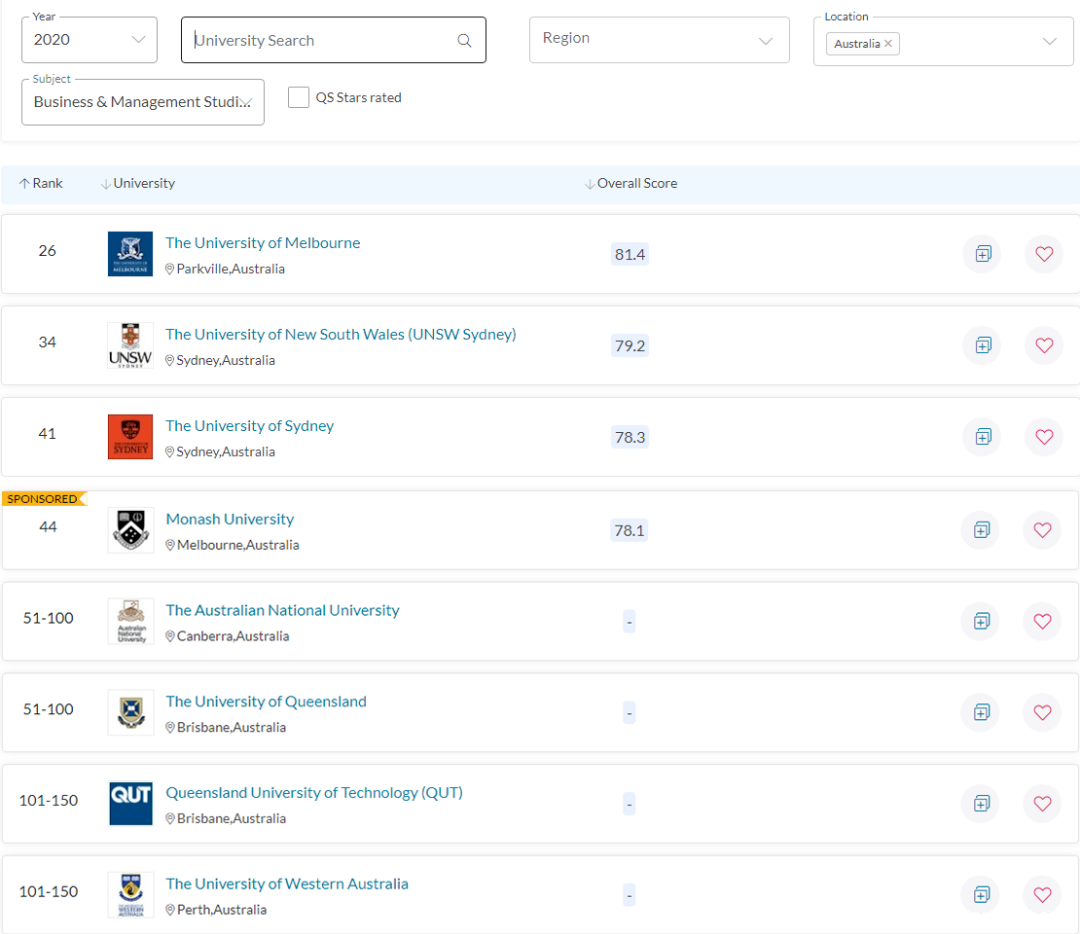Remove the Australia location tag
Image resolution: width=1080 pixels, height=934 pixels.
889,43
